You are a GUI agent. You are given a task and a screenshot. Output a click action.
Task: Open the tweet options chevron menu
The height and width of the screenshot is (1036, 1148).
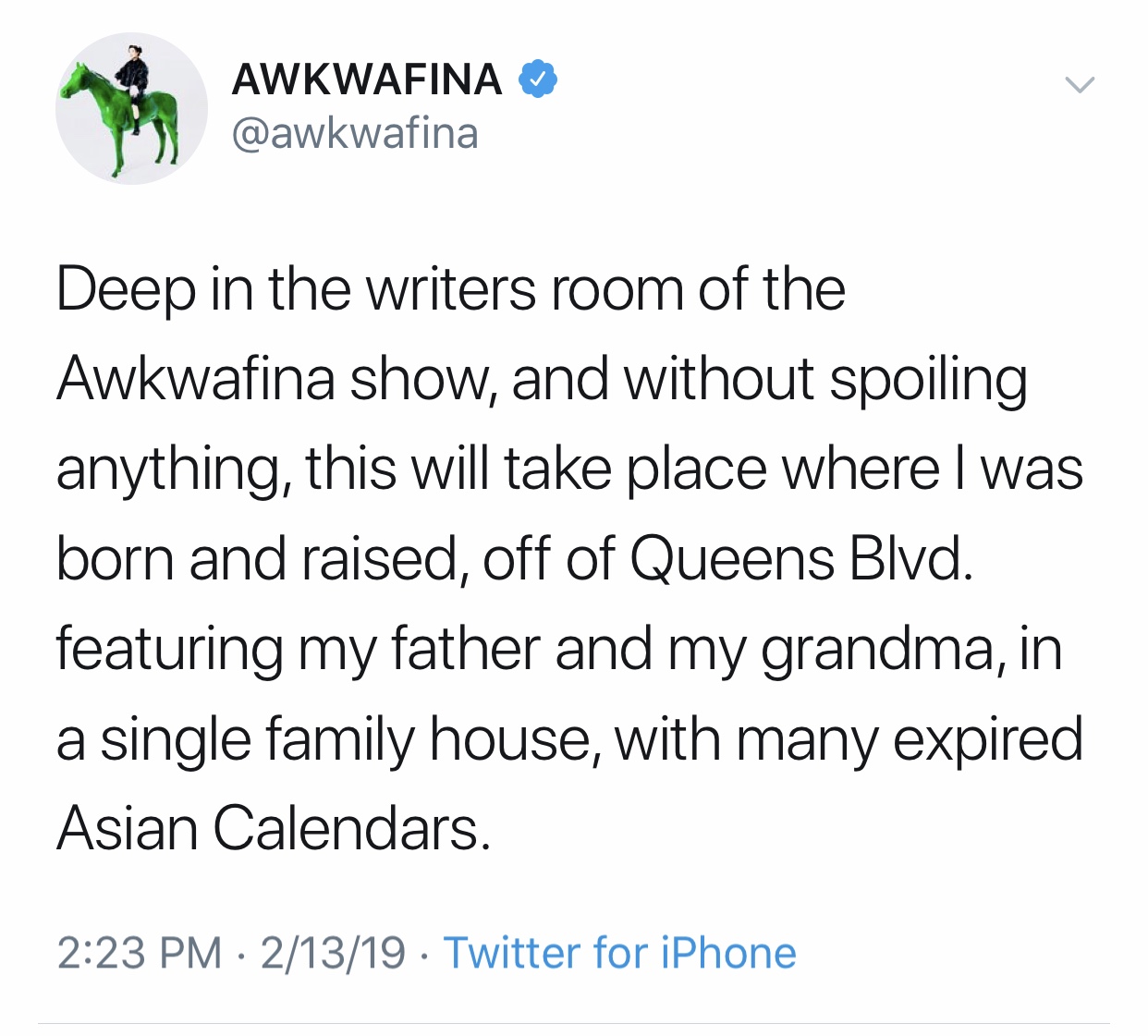(x=1079, y=85)
